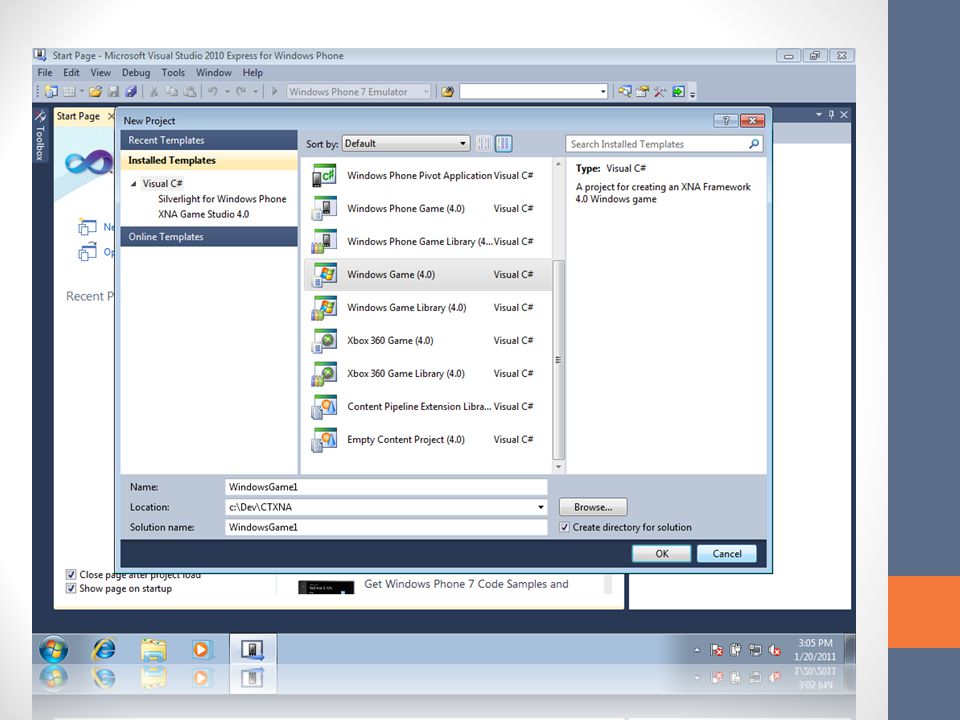Click the Add New Item toolbar icon
Viewport: 960px width, 720px height.
pos(69,92)
